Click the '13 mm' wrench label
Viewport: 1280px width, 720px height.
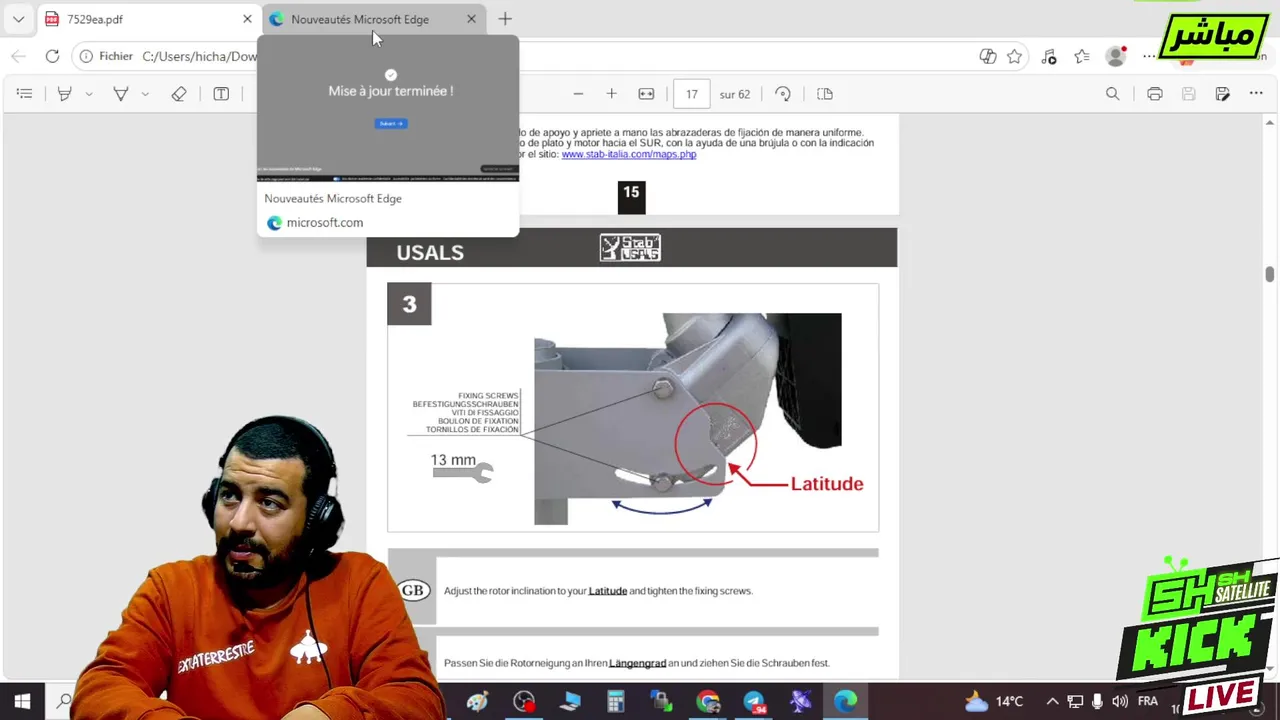[453, 460]
